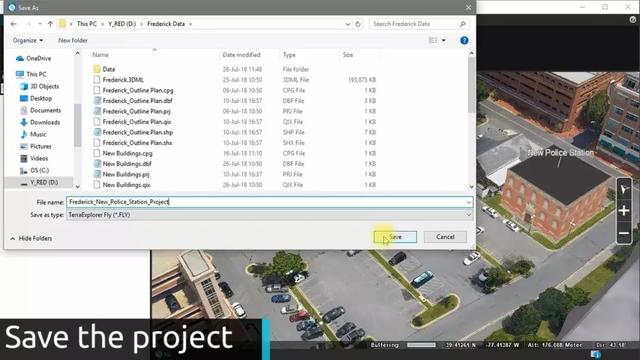Expand the File name history dropdown
Screen dimensions: 640x360
468,202
